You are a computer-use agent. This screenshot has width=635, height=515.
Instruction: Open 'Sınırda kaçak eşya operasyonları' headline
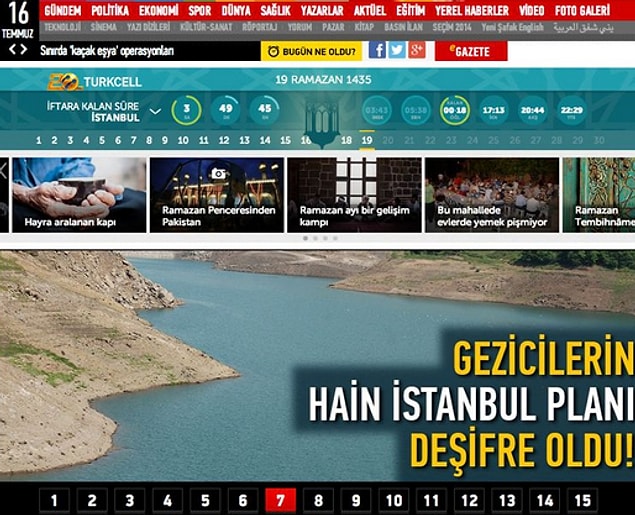pyautogui.click(x=107, y=51)
